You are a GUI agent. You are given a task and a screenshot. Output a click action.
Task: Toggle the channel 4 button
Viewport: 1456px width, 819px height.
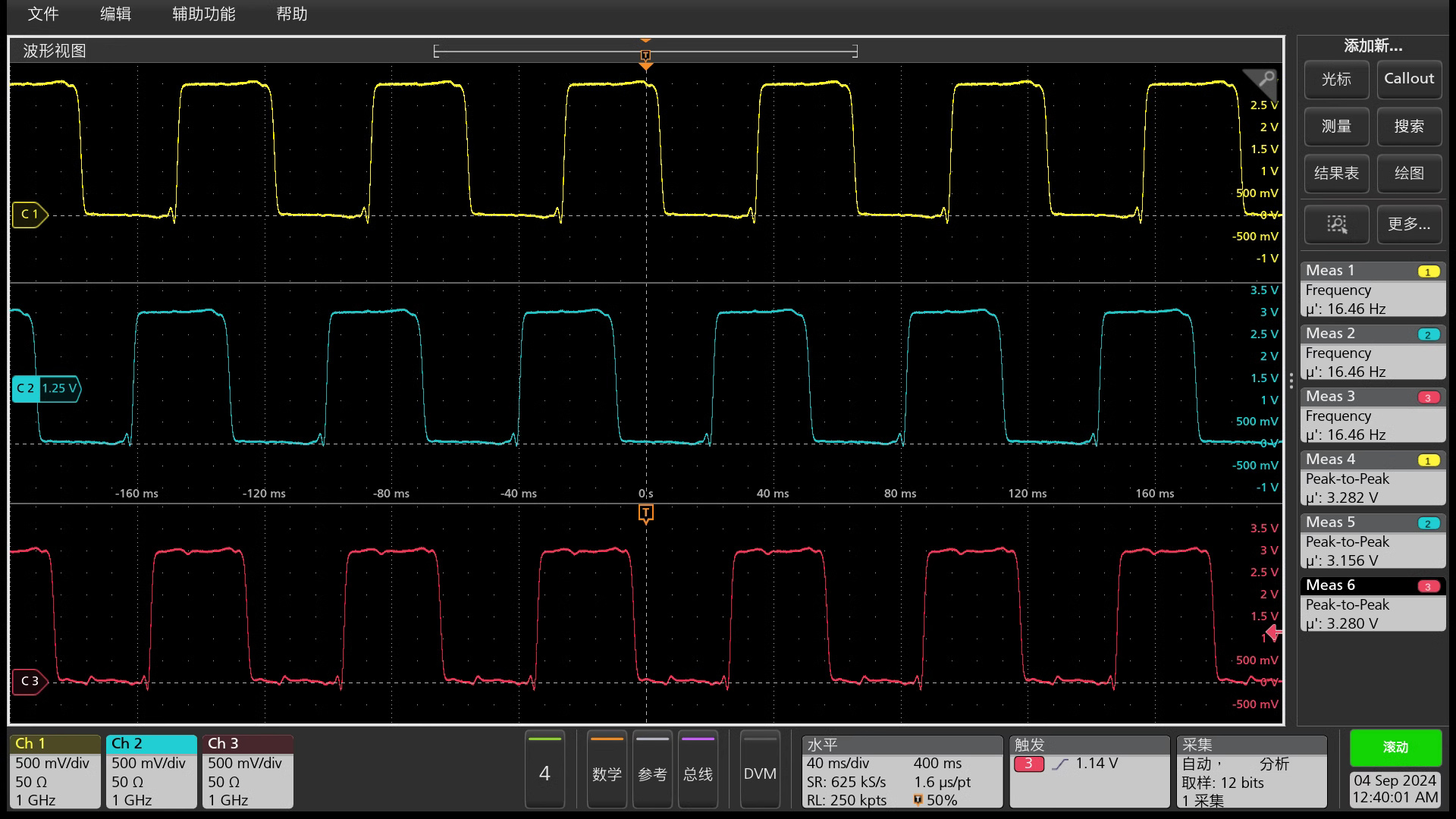[x=544, y=772]
